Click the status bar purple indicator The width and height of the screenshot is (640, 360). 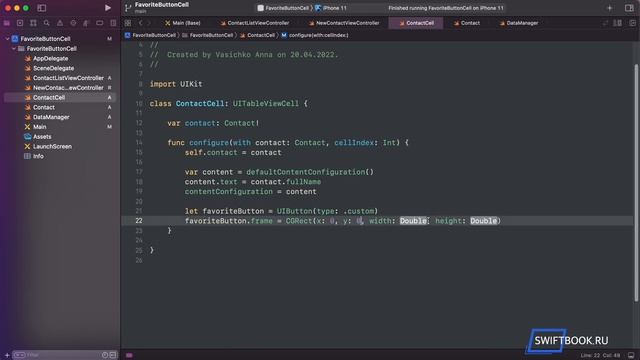tap(129, 356)
